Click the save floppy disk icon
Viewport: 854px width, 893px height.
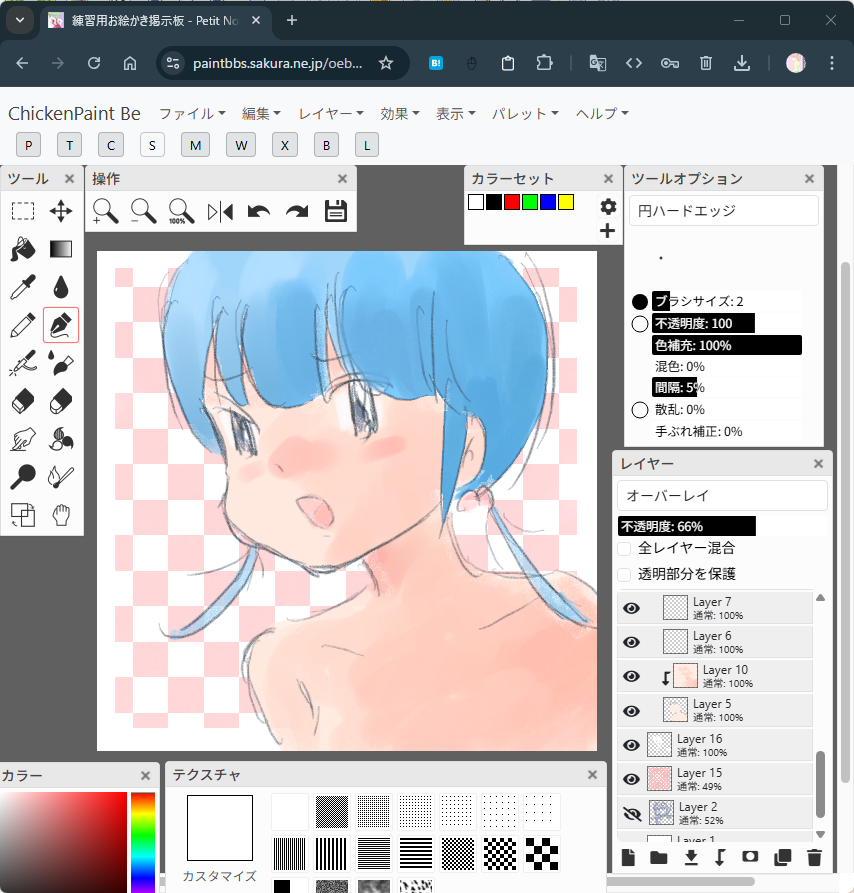(336, 211)
